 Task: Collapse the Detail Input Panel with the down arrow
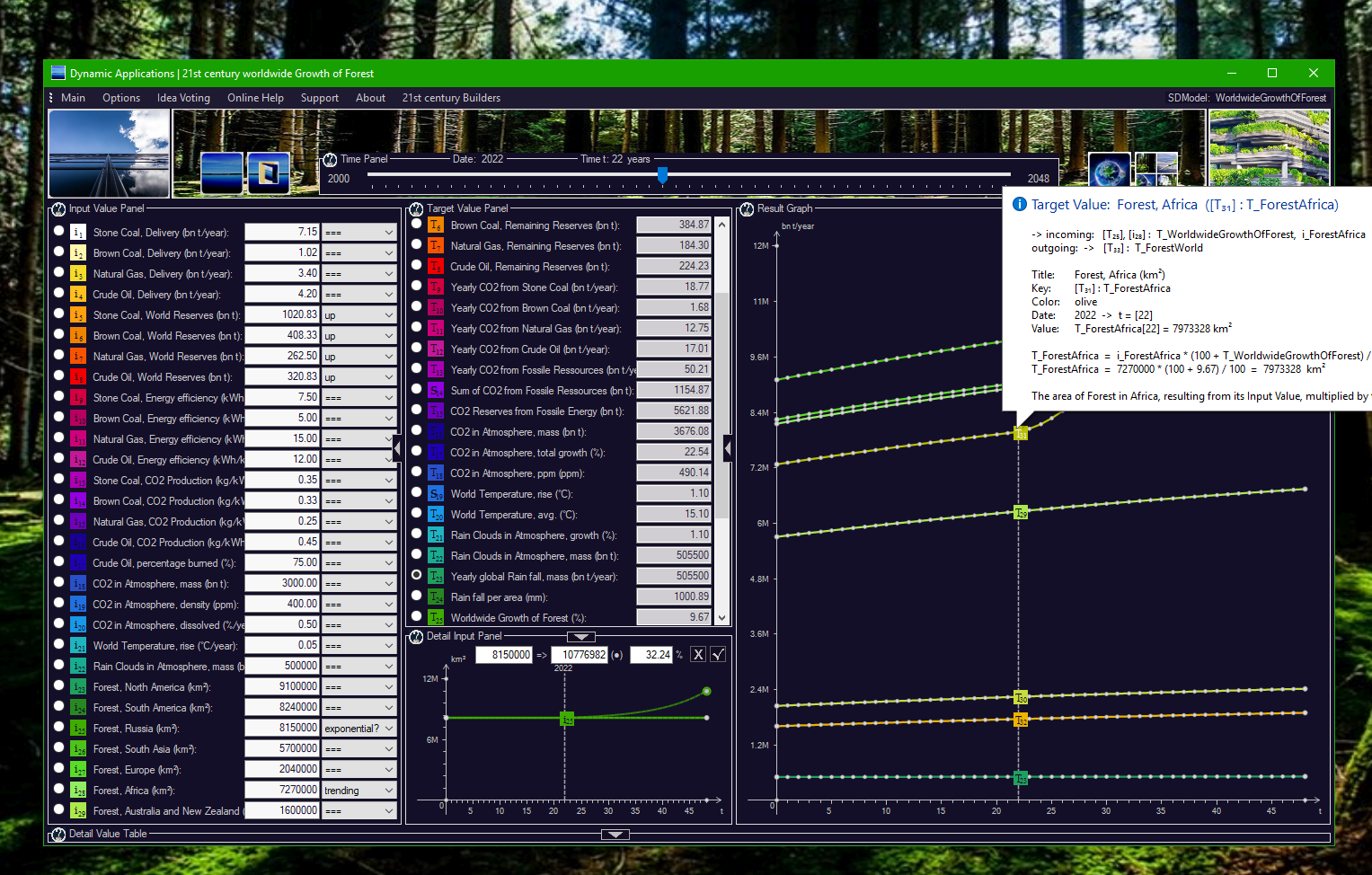point(581,636)
